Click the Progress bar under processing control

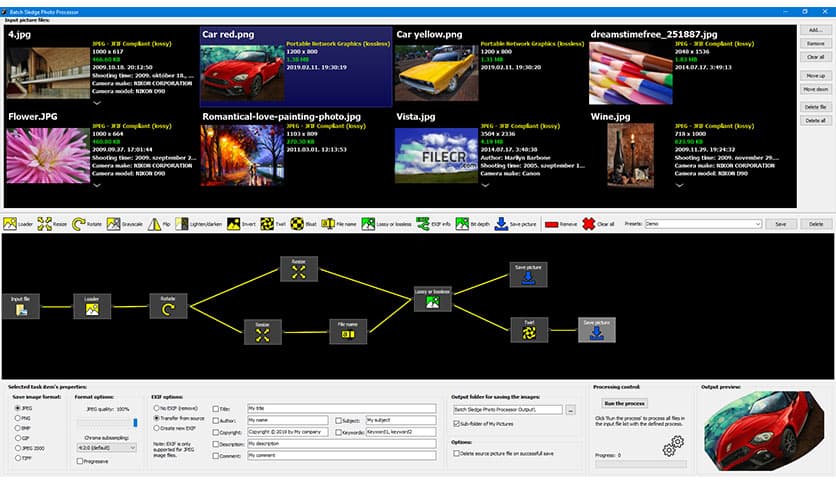(640, 464)
